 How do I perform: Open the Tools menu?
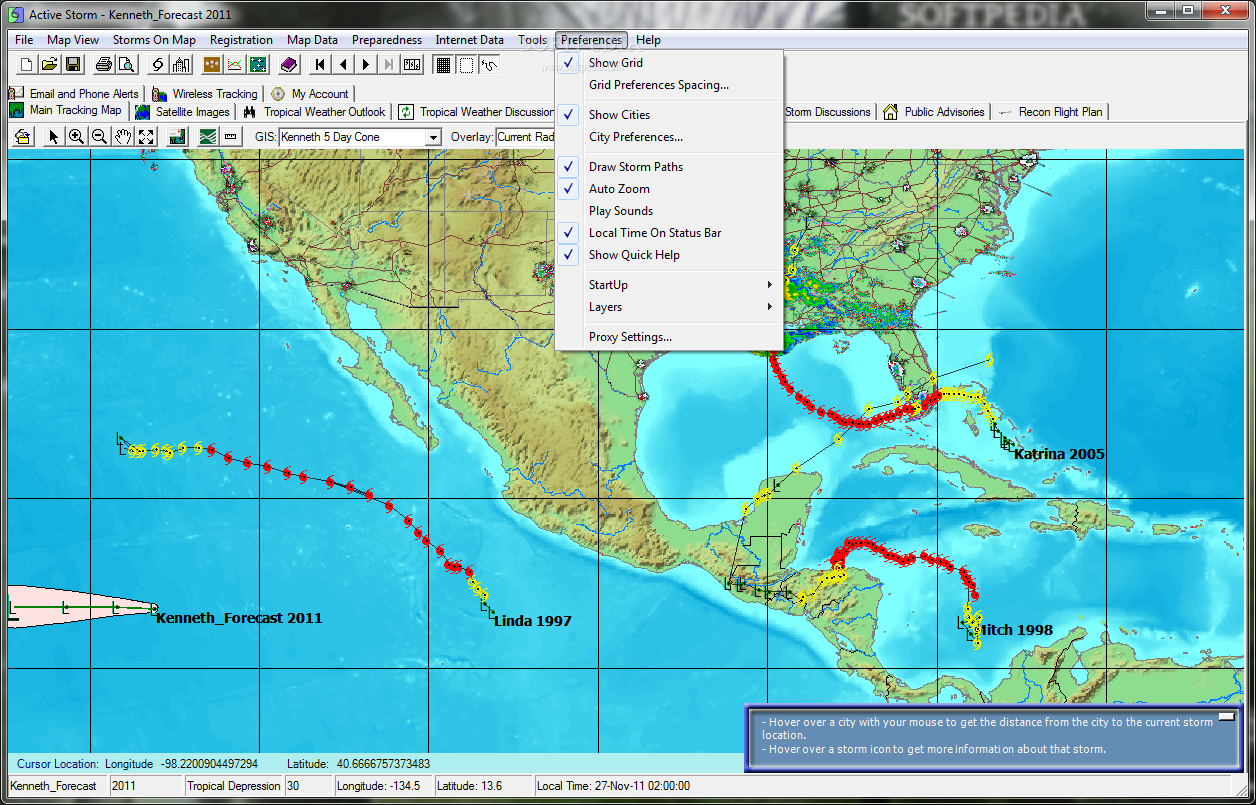(x=532, y=40)
